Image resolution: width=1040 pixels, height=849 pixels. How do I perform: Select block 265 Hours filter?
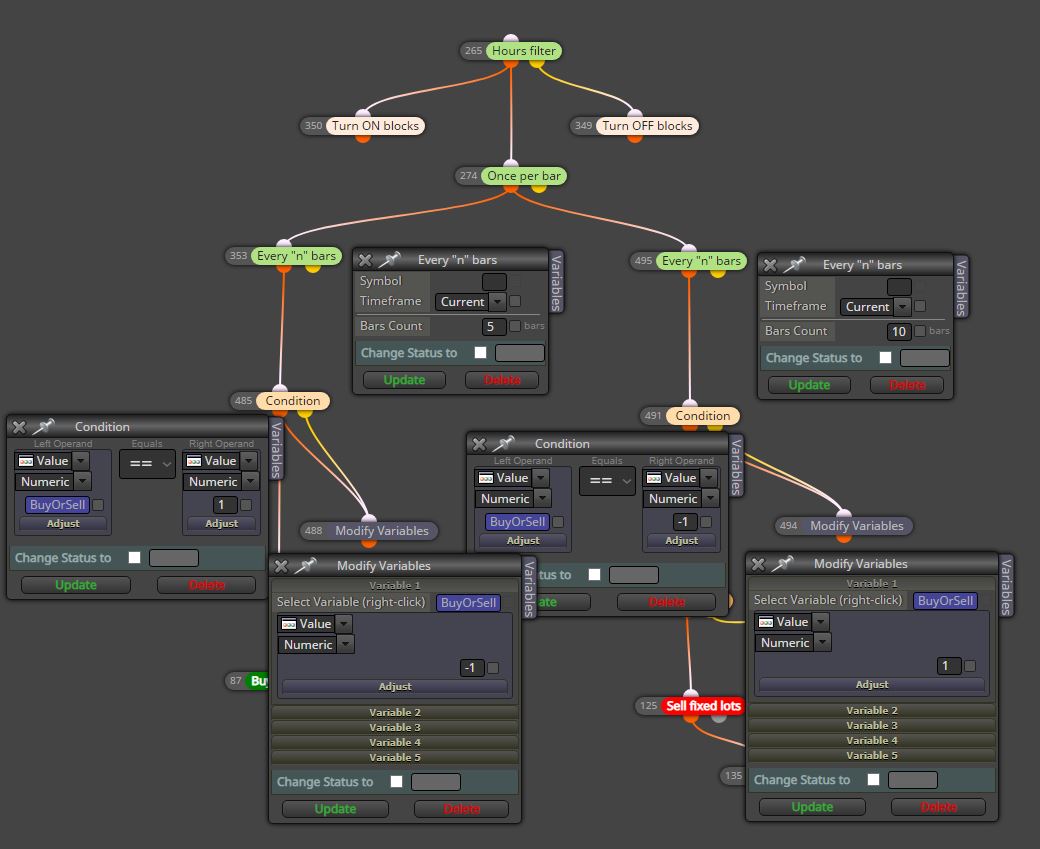[523, 50]
